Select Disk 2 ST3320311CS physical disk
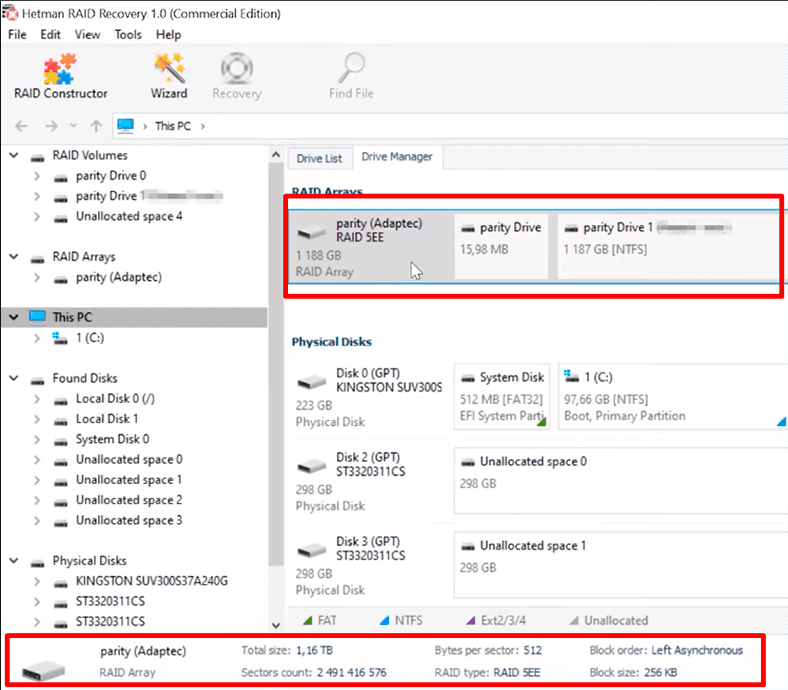 click(370, 481)
